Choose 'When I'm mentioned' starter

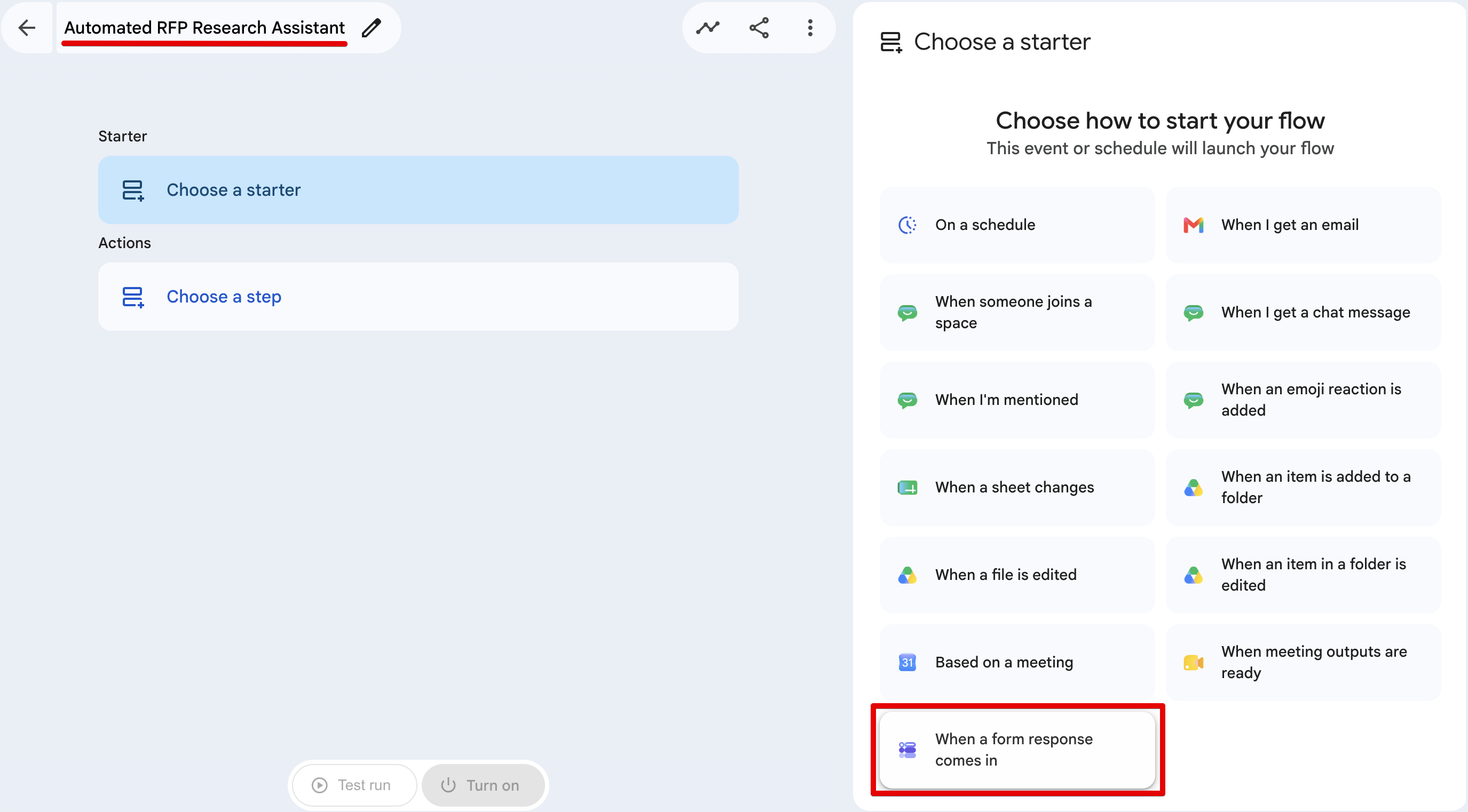click(x=1017, y=400)
